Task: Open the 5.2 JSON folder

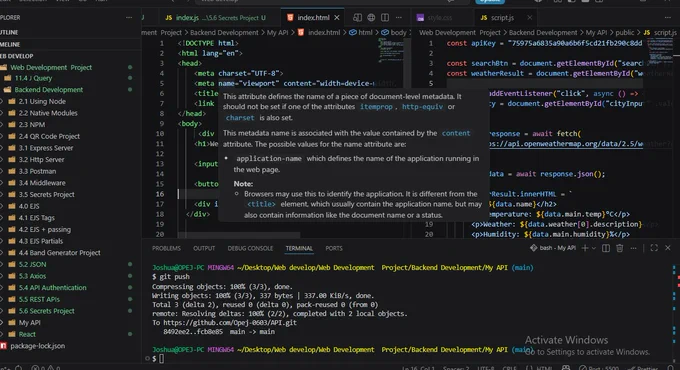Action: 32,265
